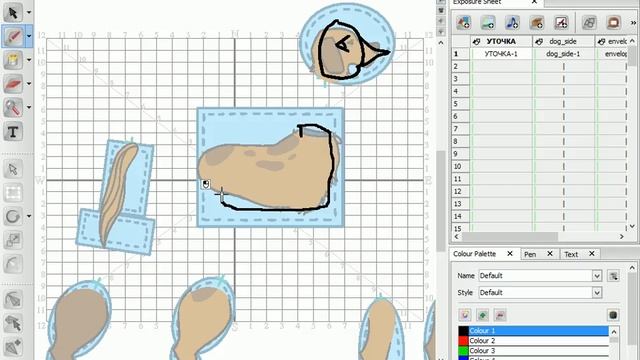The width and height of the screenshot is (640, 360).
Task: Expand the palette Name dropdown
Action: click(597, 276)
